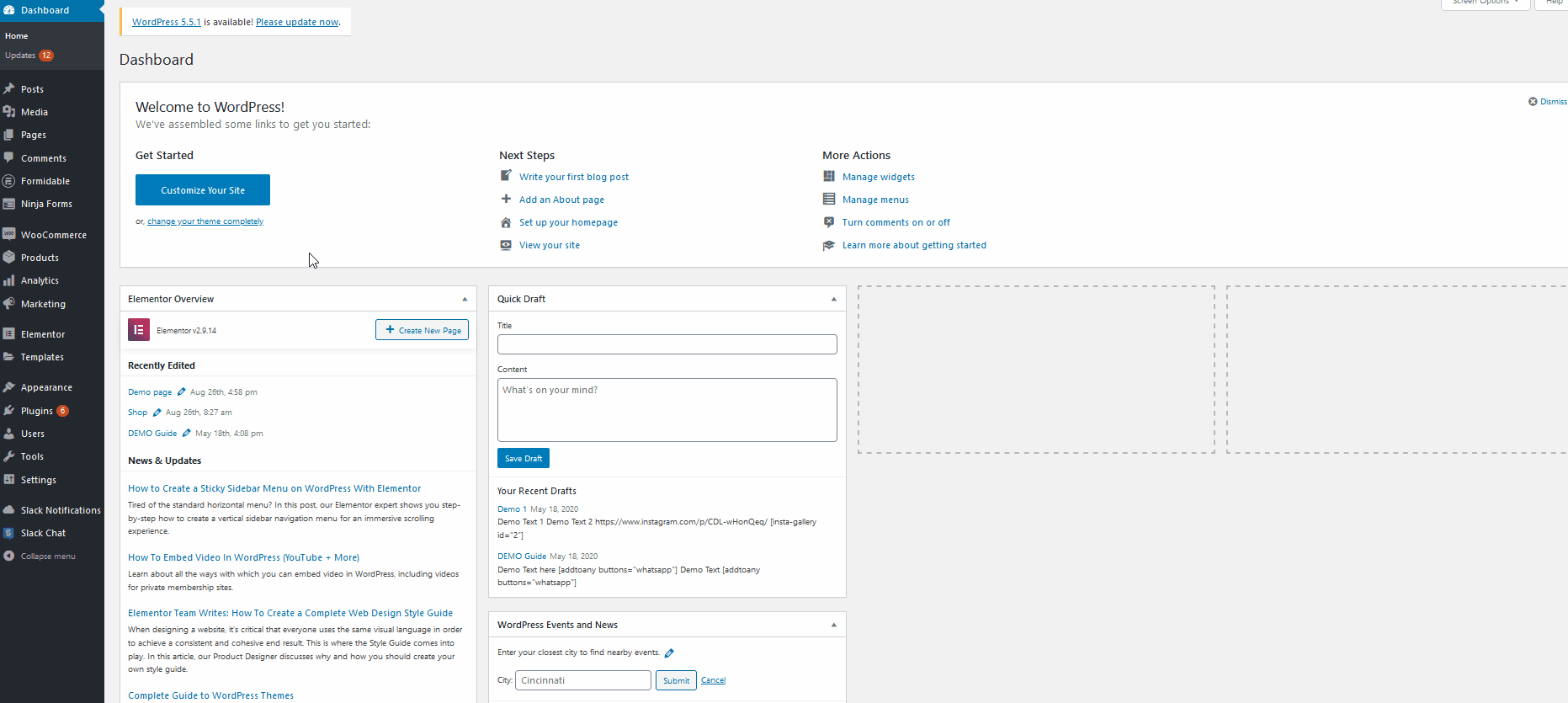Click the pencil icon next to Demo page

(181, 391)
